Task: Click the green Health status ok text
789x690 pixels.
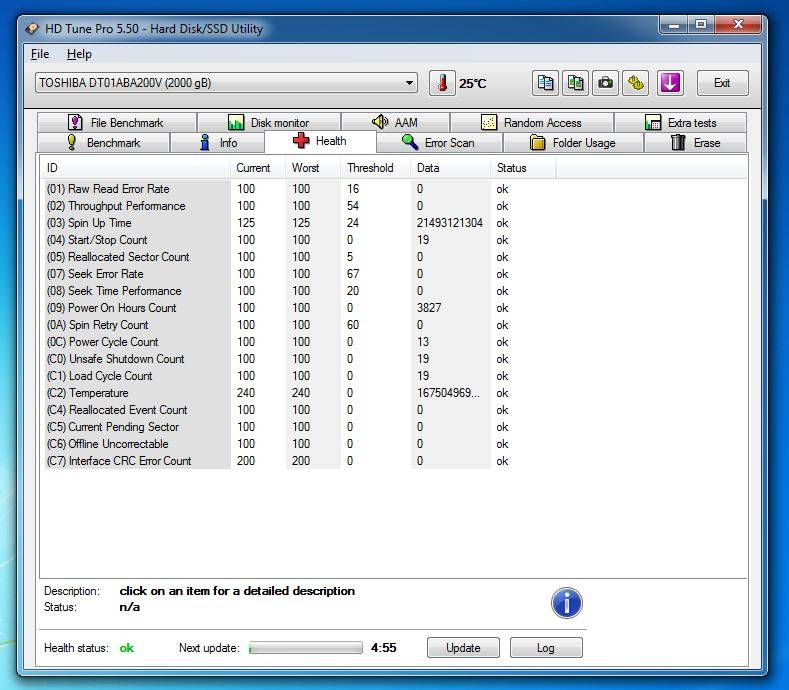Action: [127, 648]
